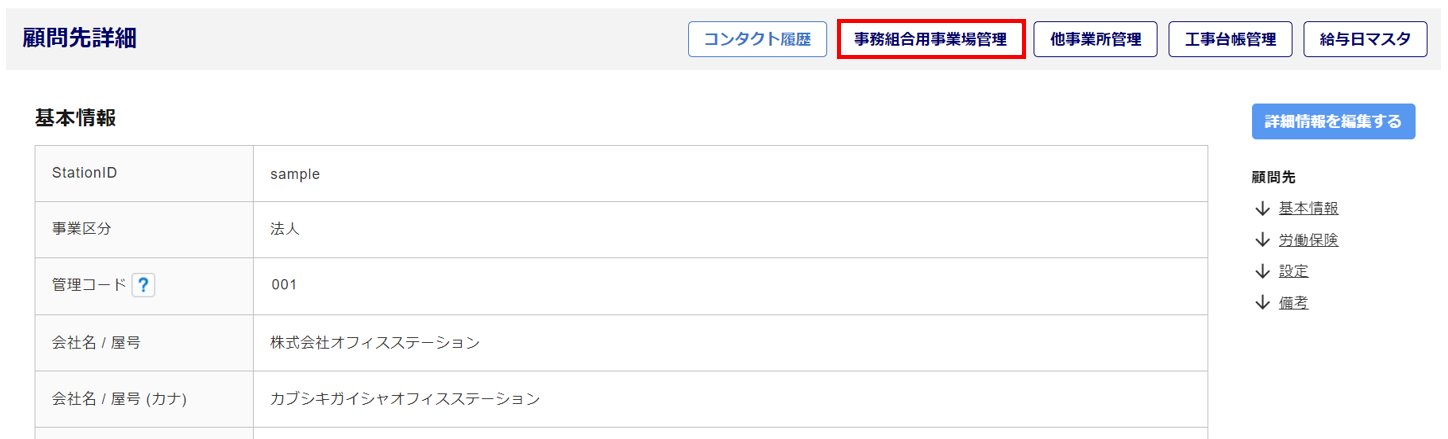The image size is (1448, 439).
Task: Select the StationID value sample
Action: click(295, 174)
